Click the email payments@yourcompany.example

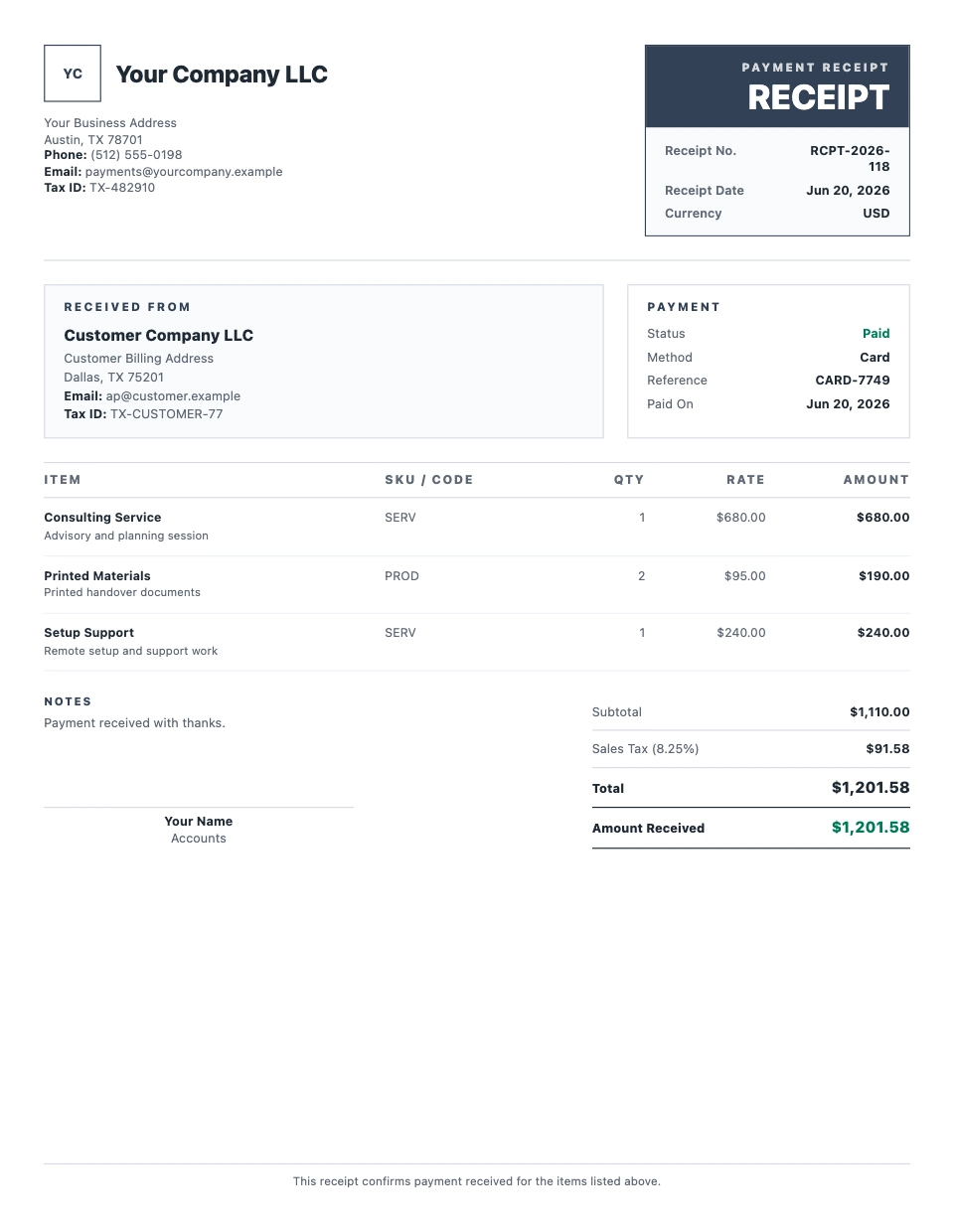pyautogui.click(x=184, y=172)
